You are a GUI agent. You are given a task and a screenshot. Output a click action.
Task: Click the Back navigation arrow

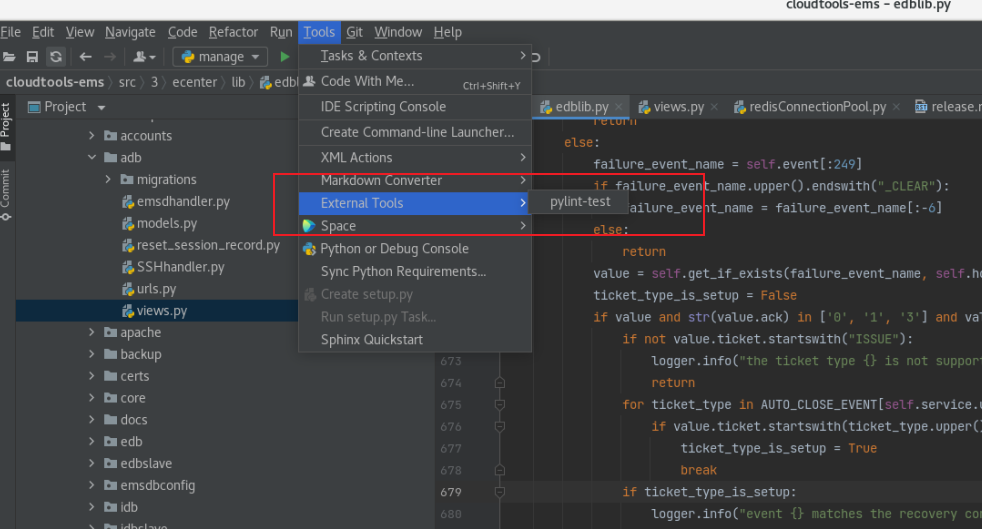86,57
